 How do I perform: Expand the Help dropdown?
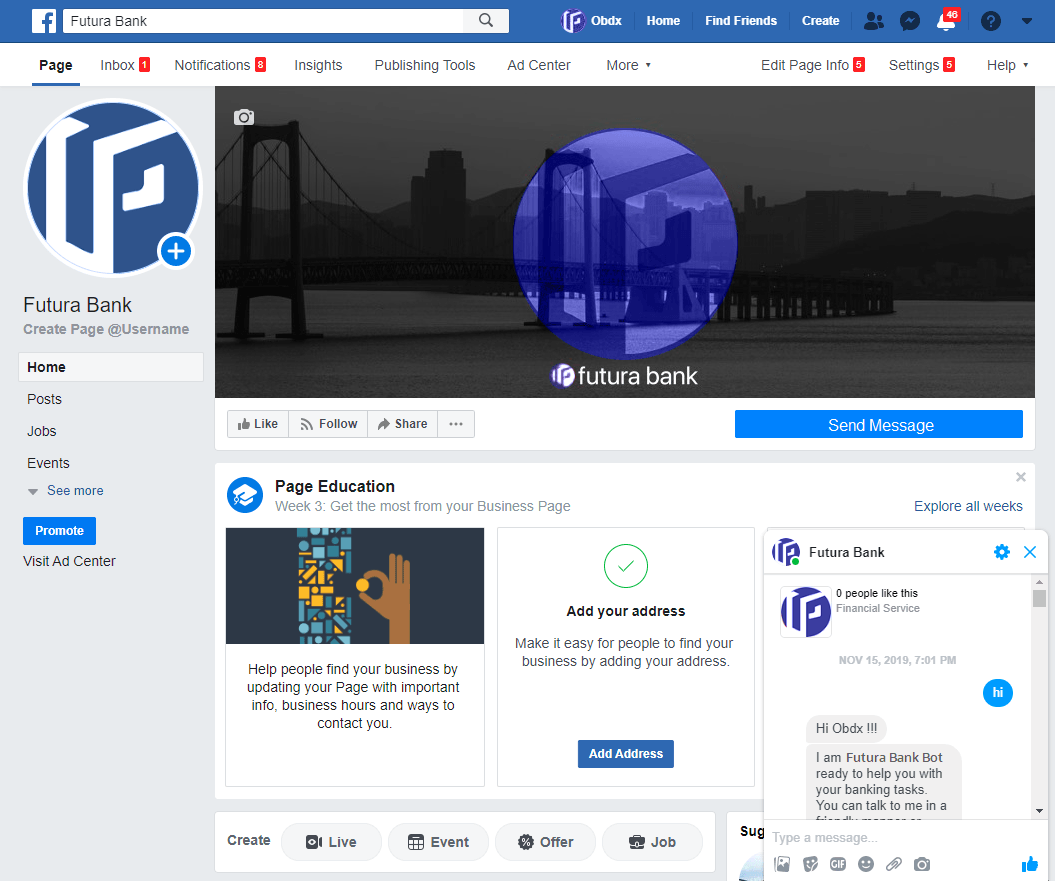(1007, 65)
